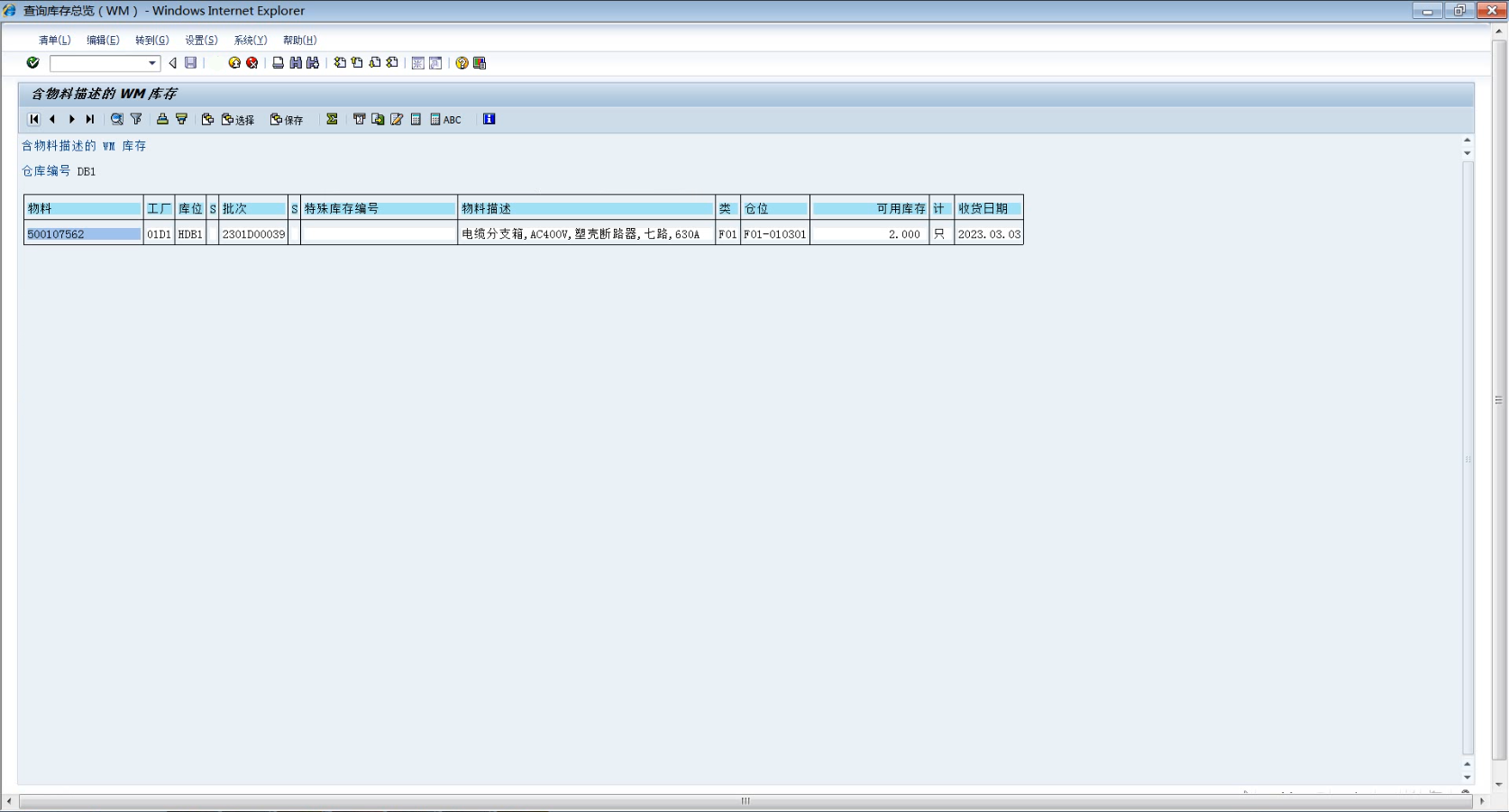
Task: Click the red Cancel icon
Action: pos(252,63)
